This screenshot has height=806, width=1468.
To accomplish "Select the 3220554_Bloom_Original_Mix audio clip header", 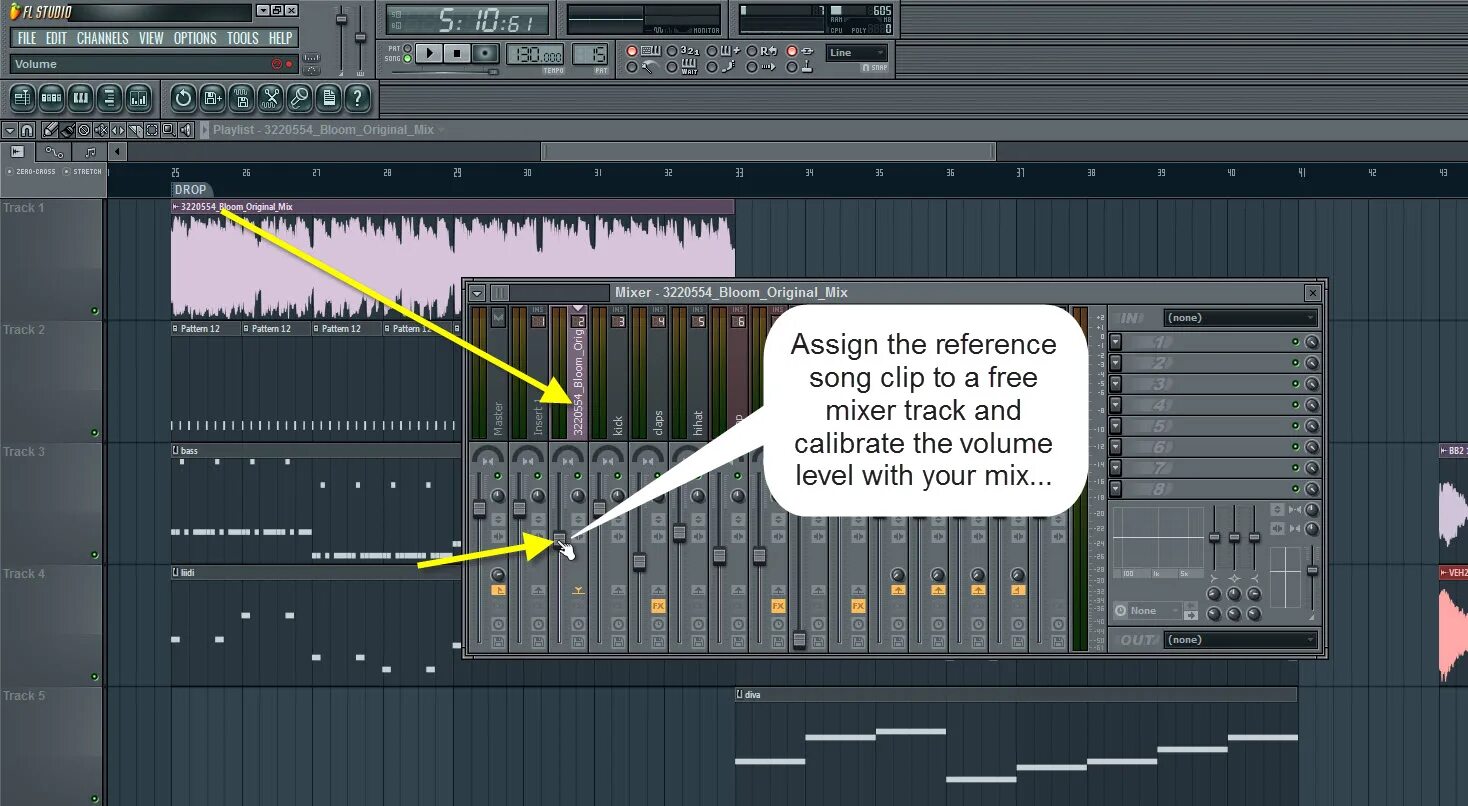I will pyautogui.click(x=452, y=207).
